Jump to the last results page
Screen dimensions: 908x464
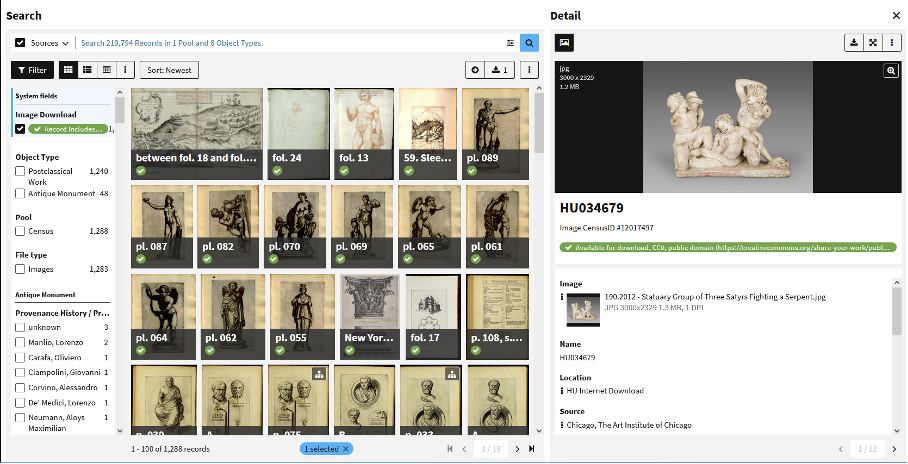[531, 449]
